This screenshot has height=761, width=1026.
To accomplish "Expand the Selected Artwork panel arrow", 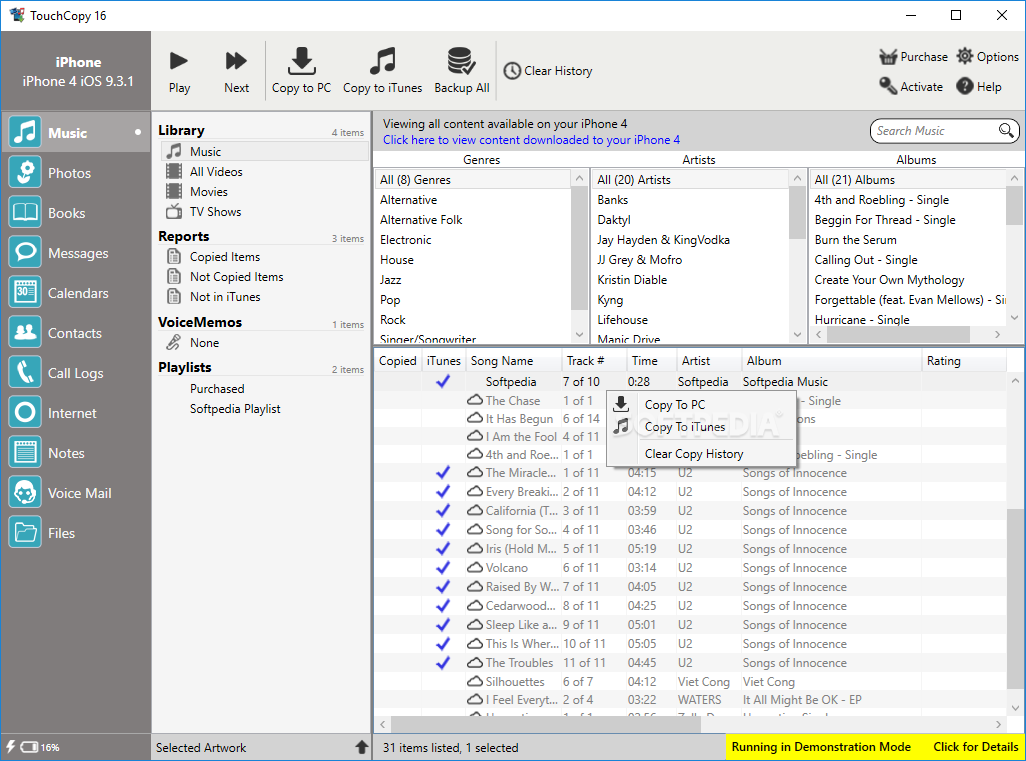I will [361, 747].
